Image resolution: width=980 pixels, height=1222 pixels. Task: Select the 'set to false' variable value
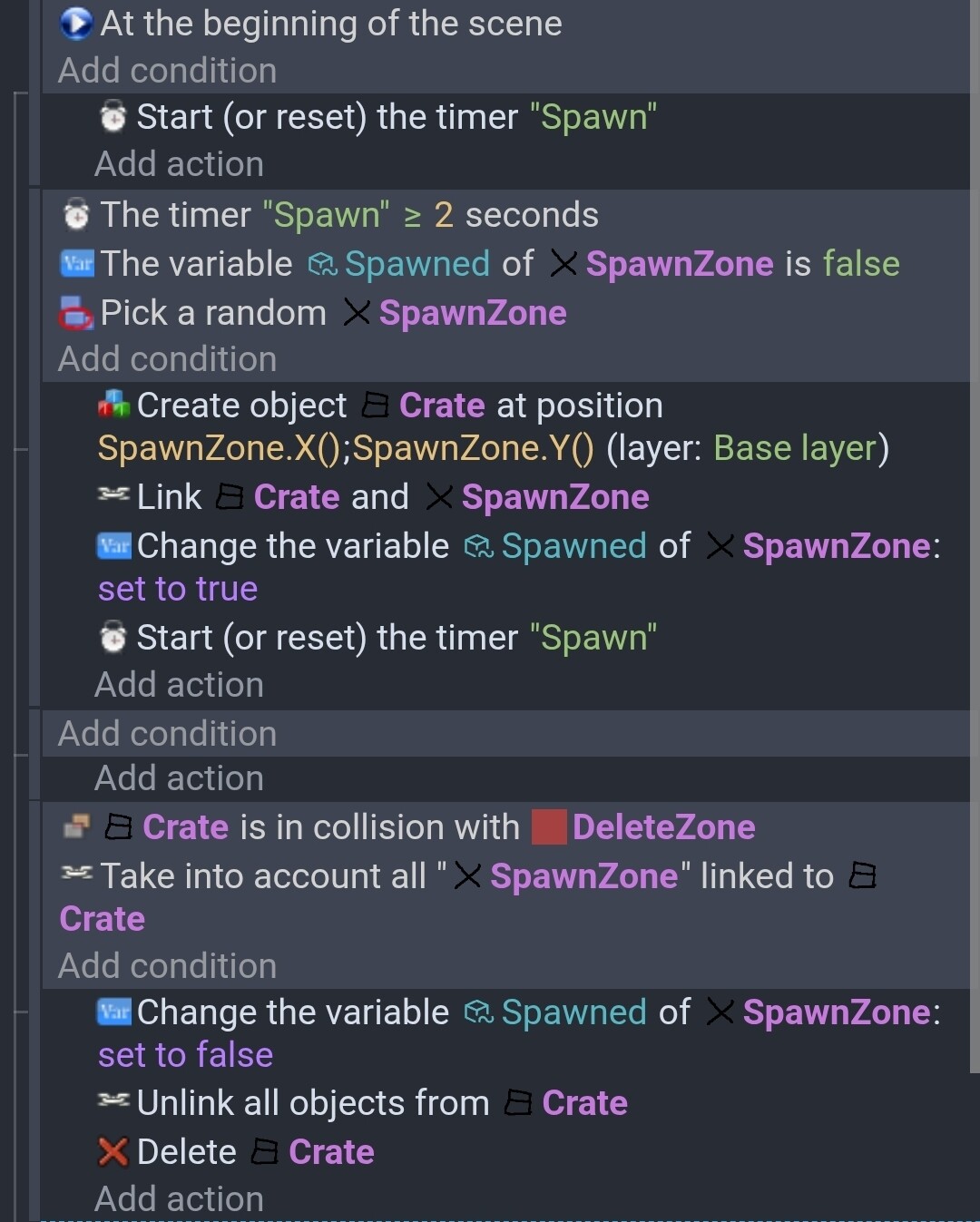point(185,1055)
